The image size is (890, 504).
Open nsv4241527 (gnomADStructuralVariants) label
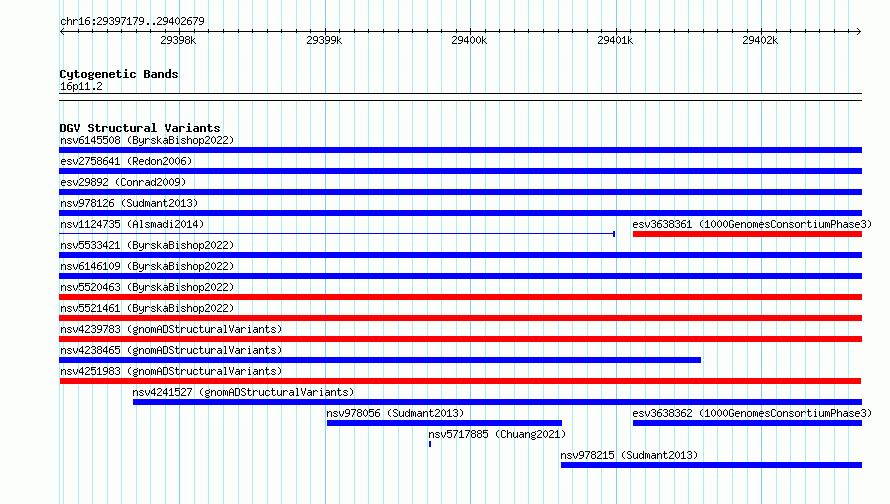(243, 392)
